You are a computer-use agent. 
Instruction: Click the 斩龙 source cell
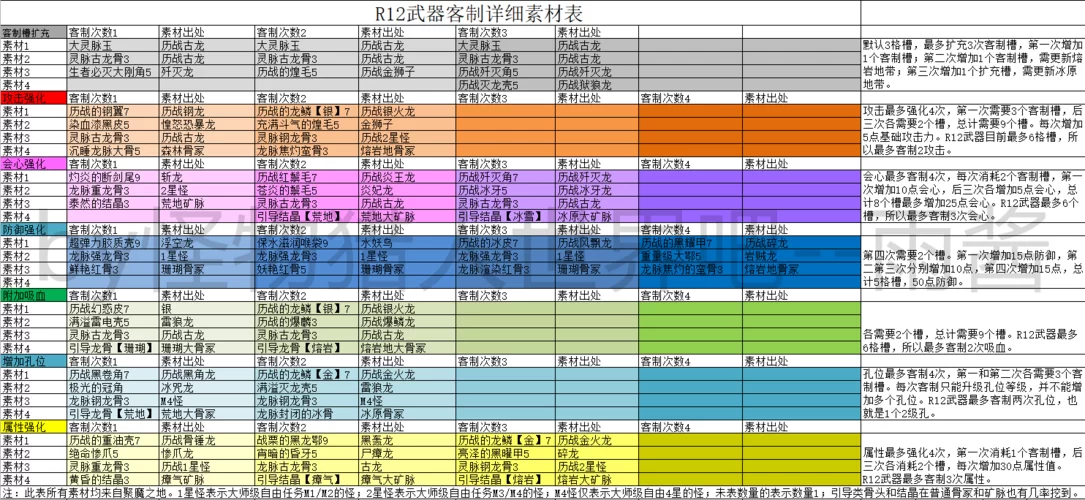(206, 177)
